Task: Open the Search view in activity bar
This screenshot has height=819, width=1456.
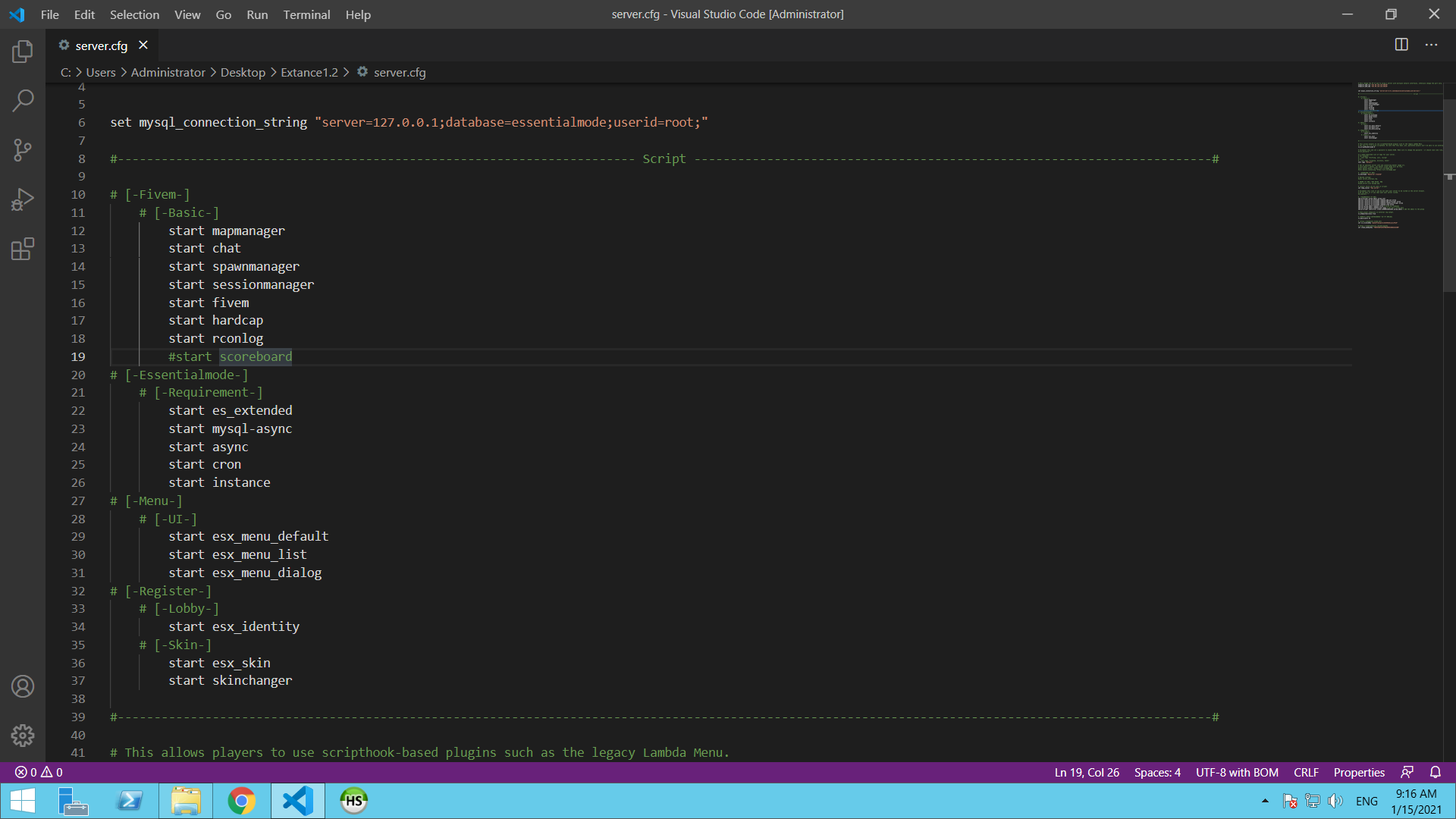Action: (23, 100)
